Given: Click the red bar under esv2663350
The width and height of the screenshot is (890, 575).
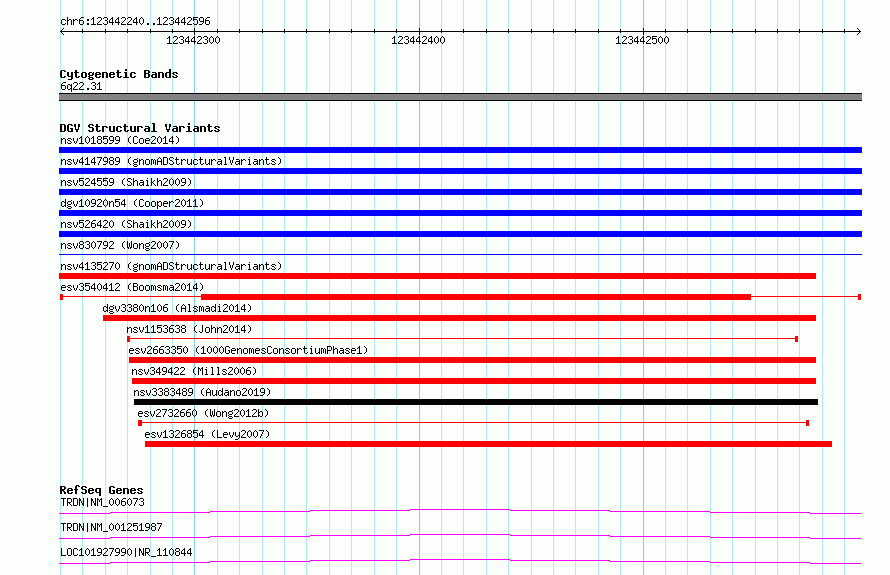Looking at the screenshot, I should pos(472,360).
